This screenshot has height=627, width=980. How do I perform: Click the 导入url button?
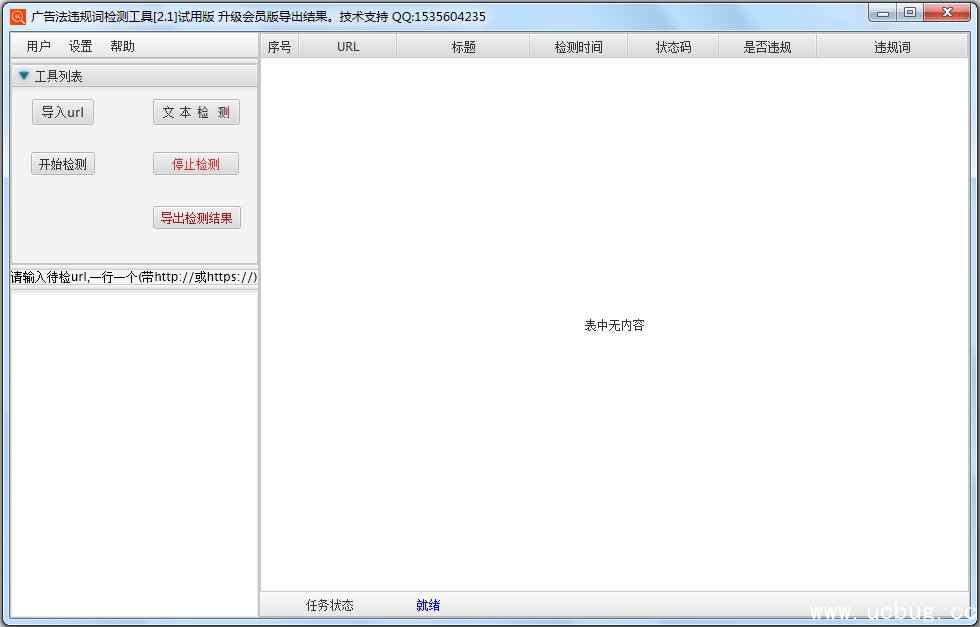tap(63, 112)
